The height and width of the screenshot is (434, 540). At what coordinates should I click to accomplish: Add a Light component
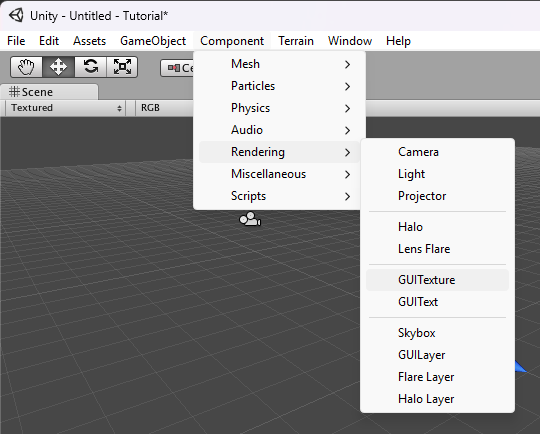[437, 174]
